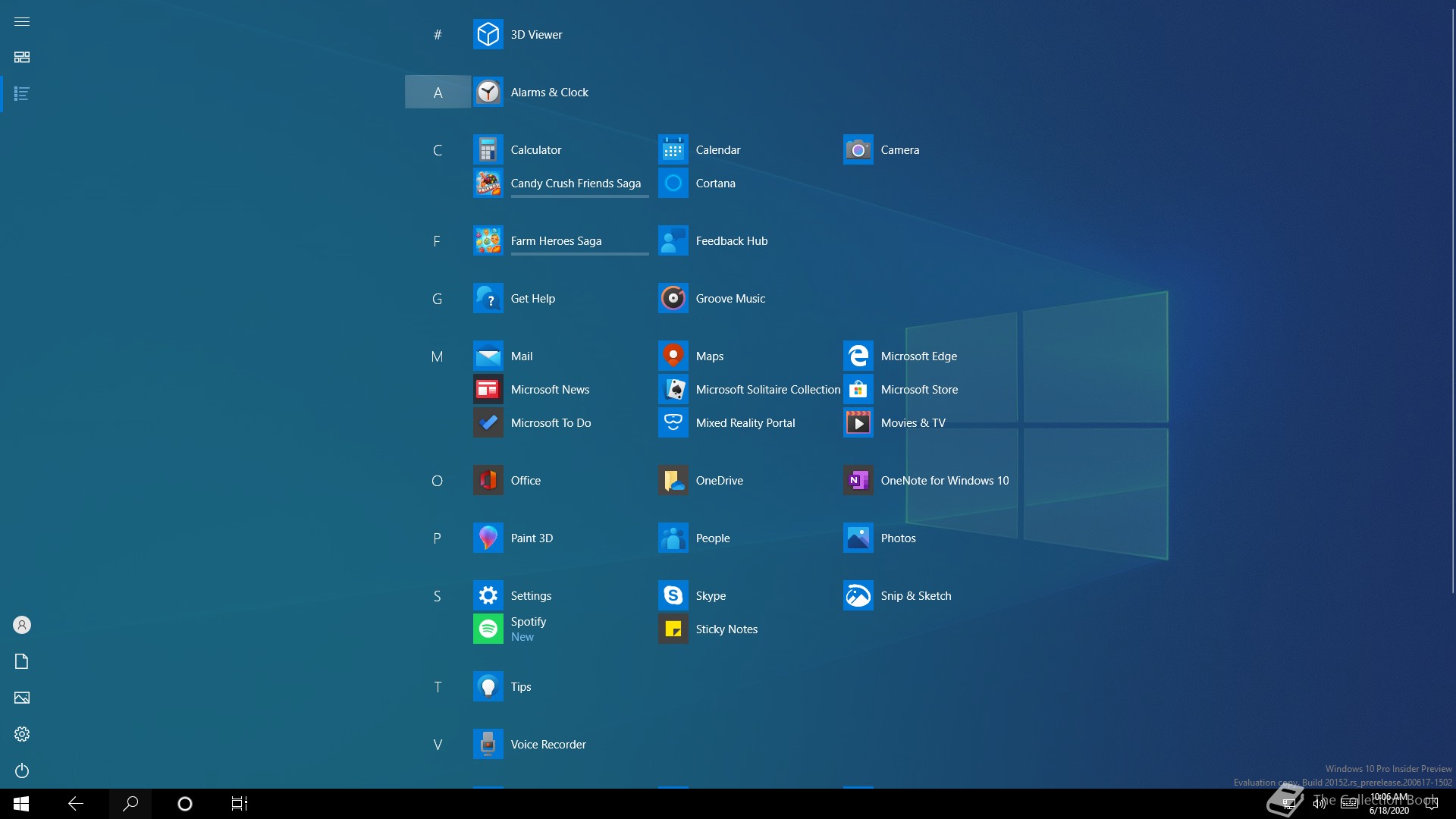Open the OneDrive icon
This screenshot has width=1456, height=819.
point(673,481)
